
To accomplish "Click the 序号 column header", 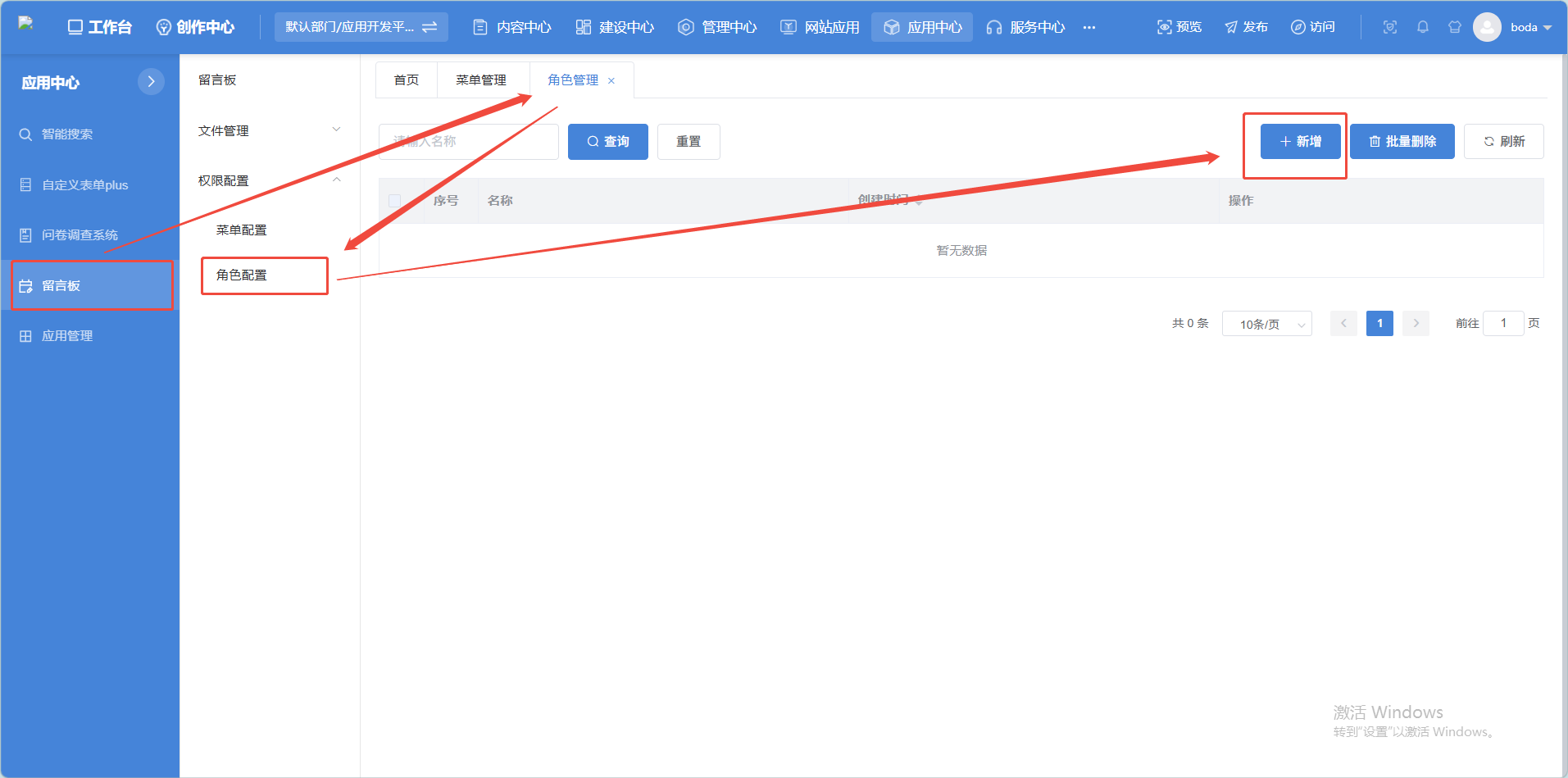I will click(446, 201).
